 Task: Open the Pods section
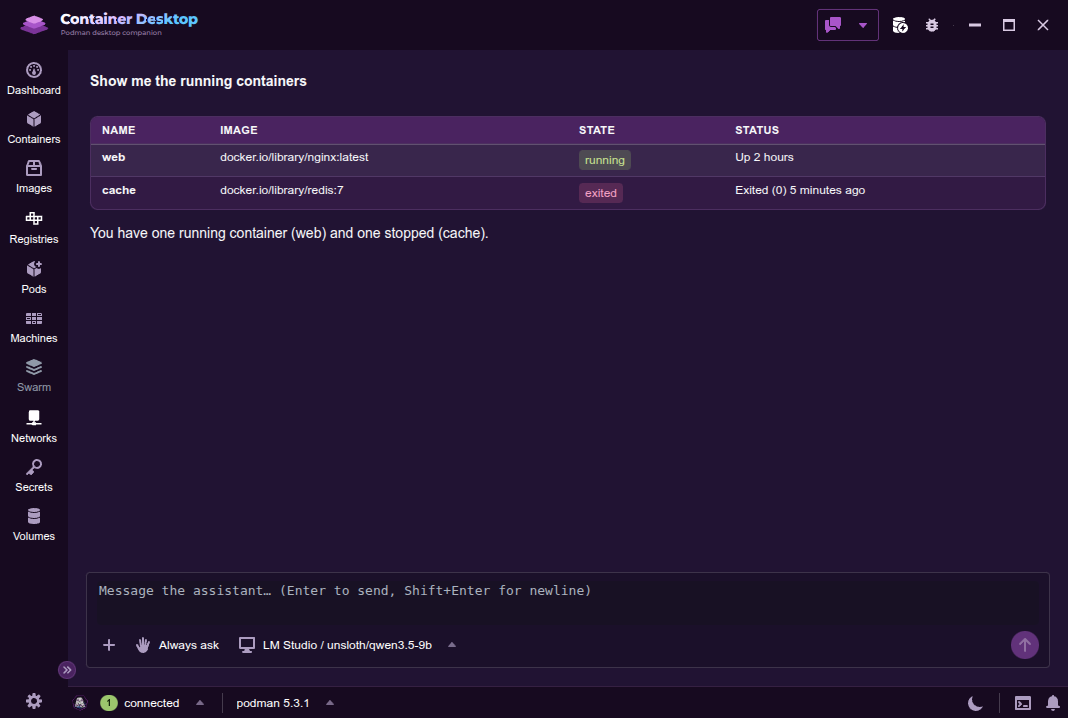click(x=33, y=278)
